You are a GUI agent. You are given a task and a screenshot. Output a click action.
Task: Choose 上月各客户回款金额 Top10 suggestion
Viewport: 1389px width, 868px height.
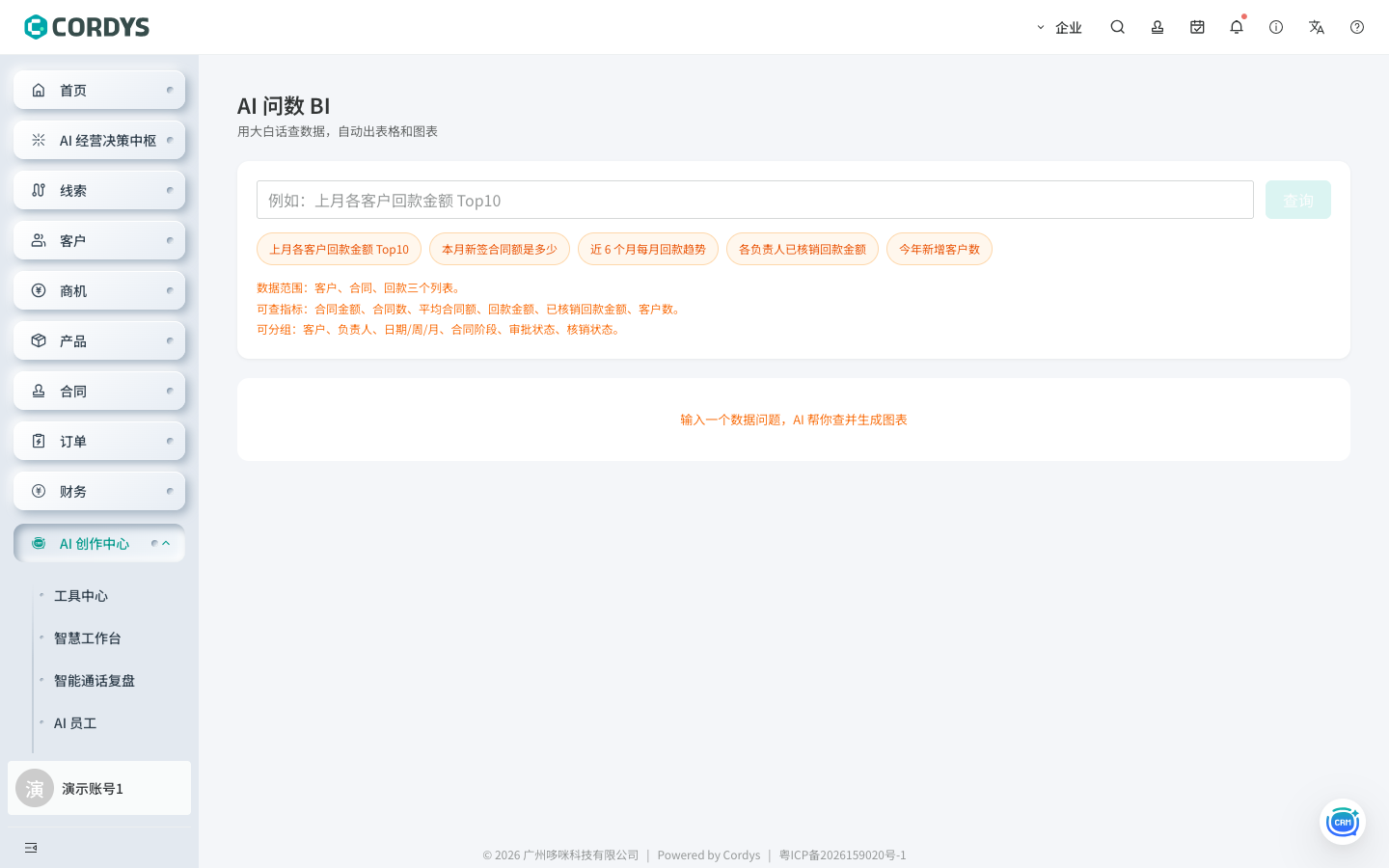[x=339, y=249]
